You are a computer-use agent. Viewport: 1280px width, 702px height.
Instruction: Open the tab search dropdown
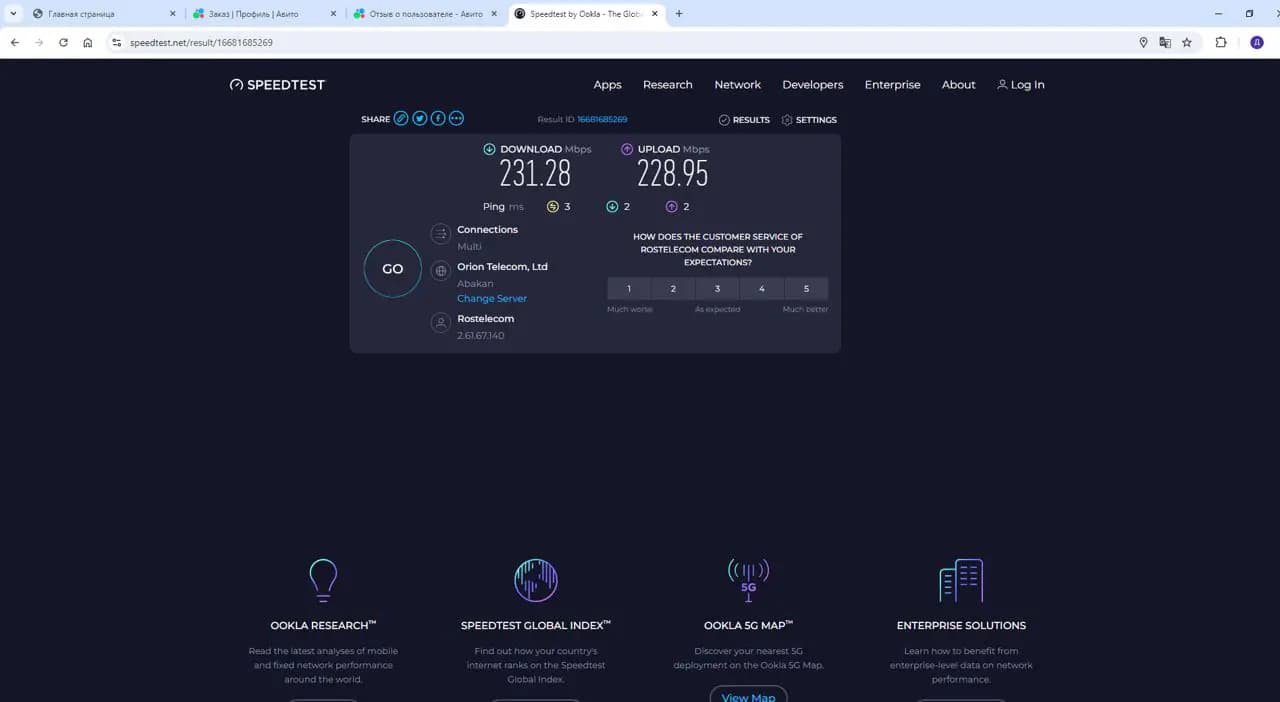(x=12, y=14)
